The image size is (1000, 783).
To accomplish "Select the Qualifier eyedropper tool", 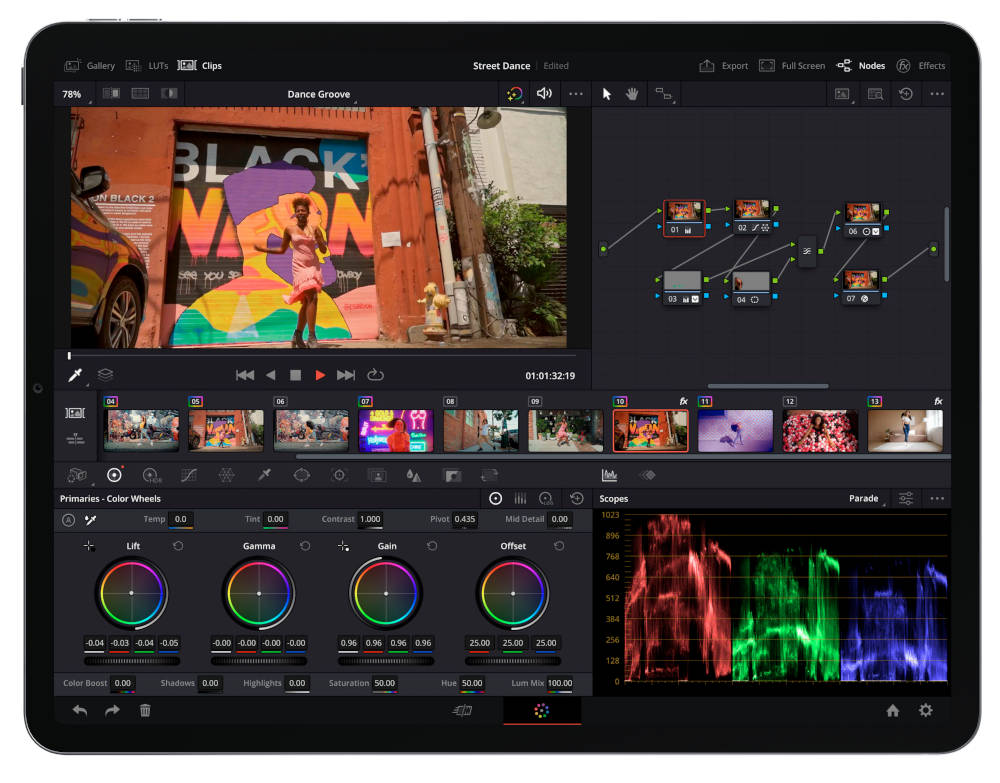I will [x=265, y=475].
